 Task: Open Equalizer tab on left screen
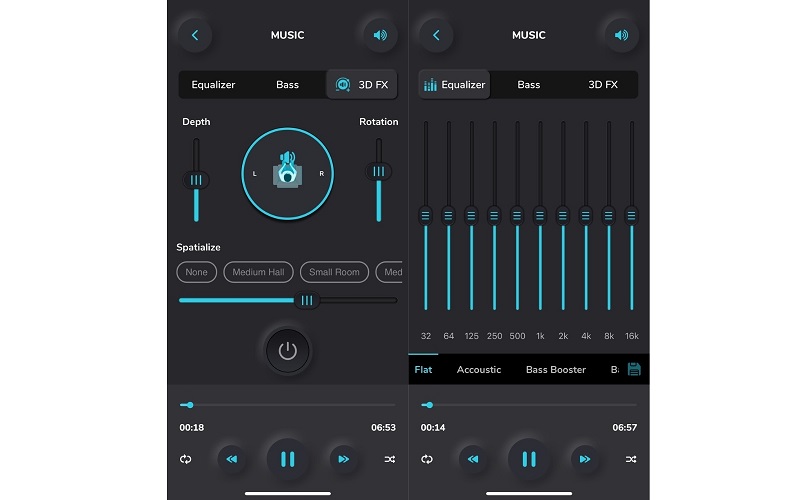point(213,85)
